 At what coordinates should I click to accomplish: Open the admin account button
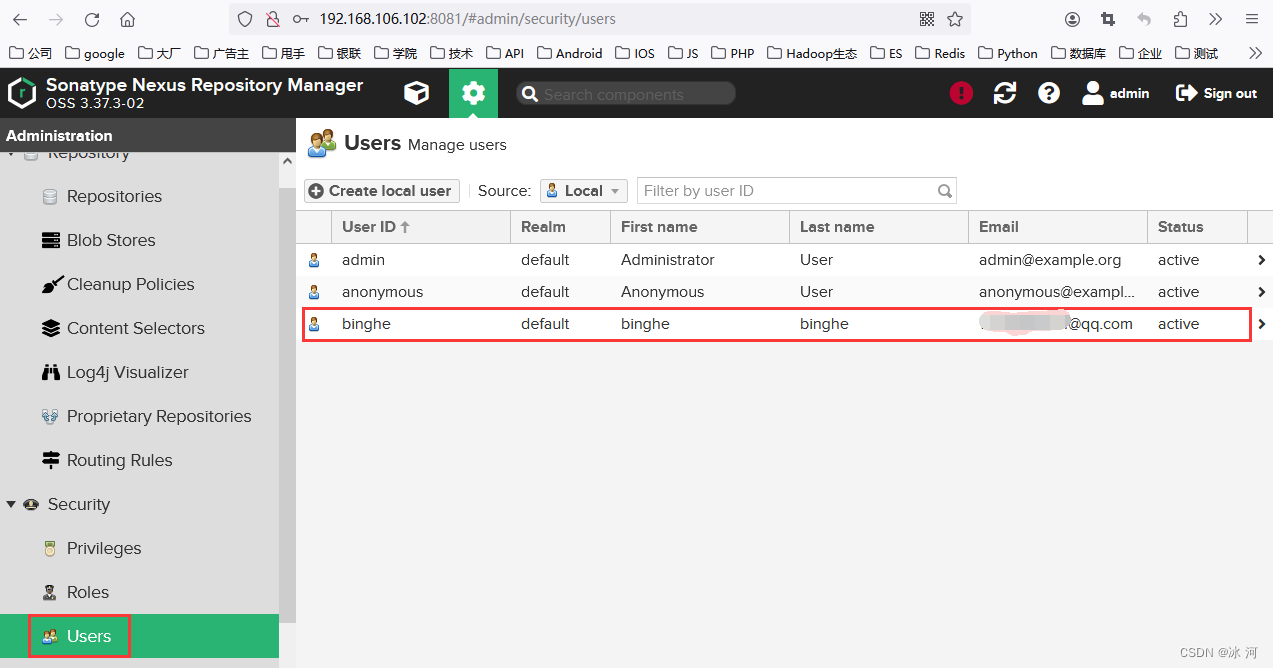point(1116,93)
